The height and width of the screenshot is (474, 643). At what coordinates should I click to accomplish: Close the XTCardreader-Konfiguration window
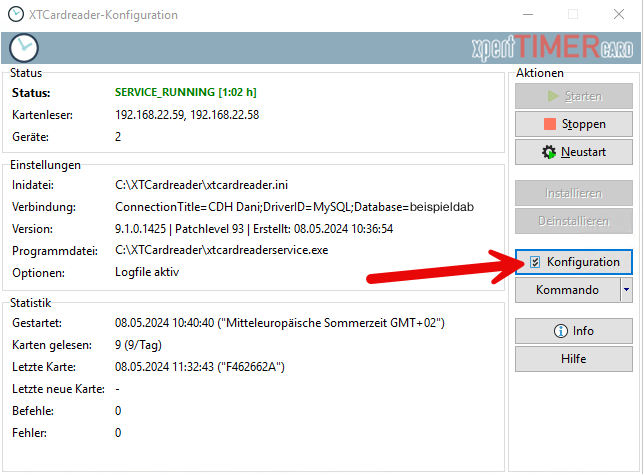click(x=620, y=15)
